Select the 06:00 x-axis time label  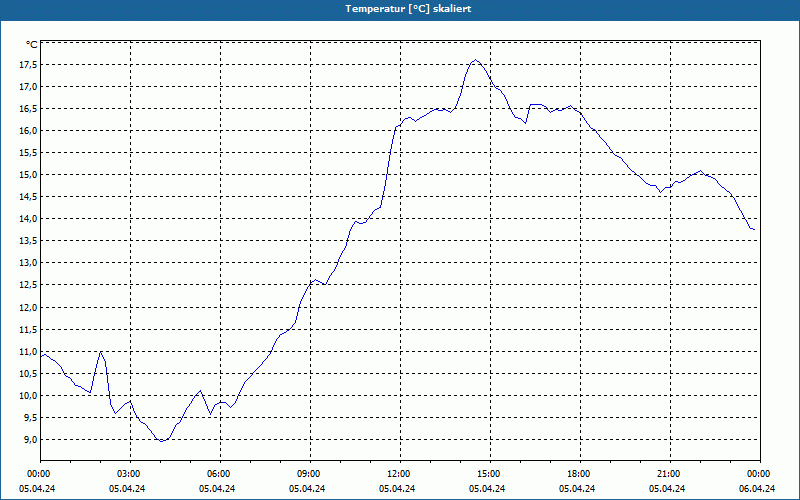click(x=217, y=473)
